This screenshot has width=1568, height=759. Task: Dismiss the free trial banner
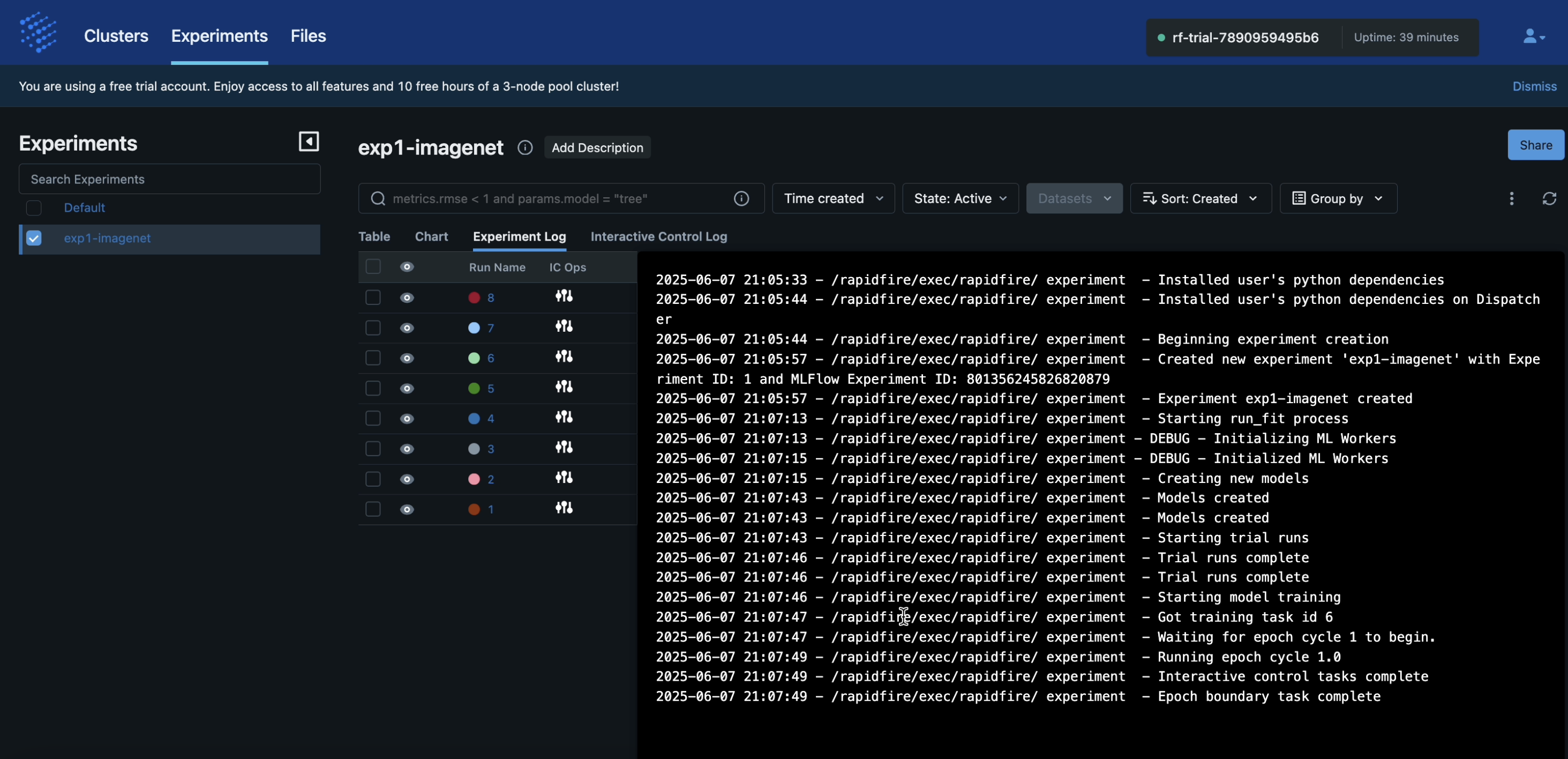coord(1535,86)
